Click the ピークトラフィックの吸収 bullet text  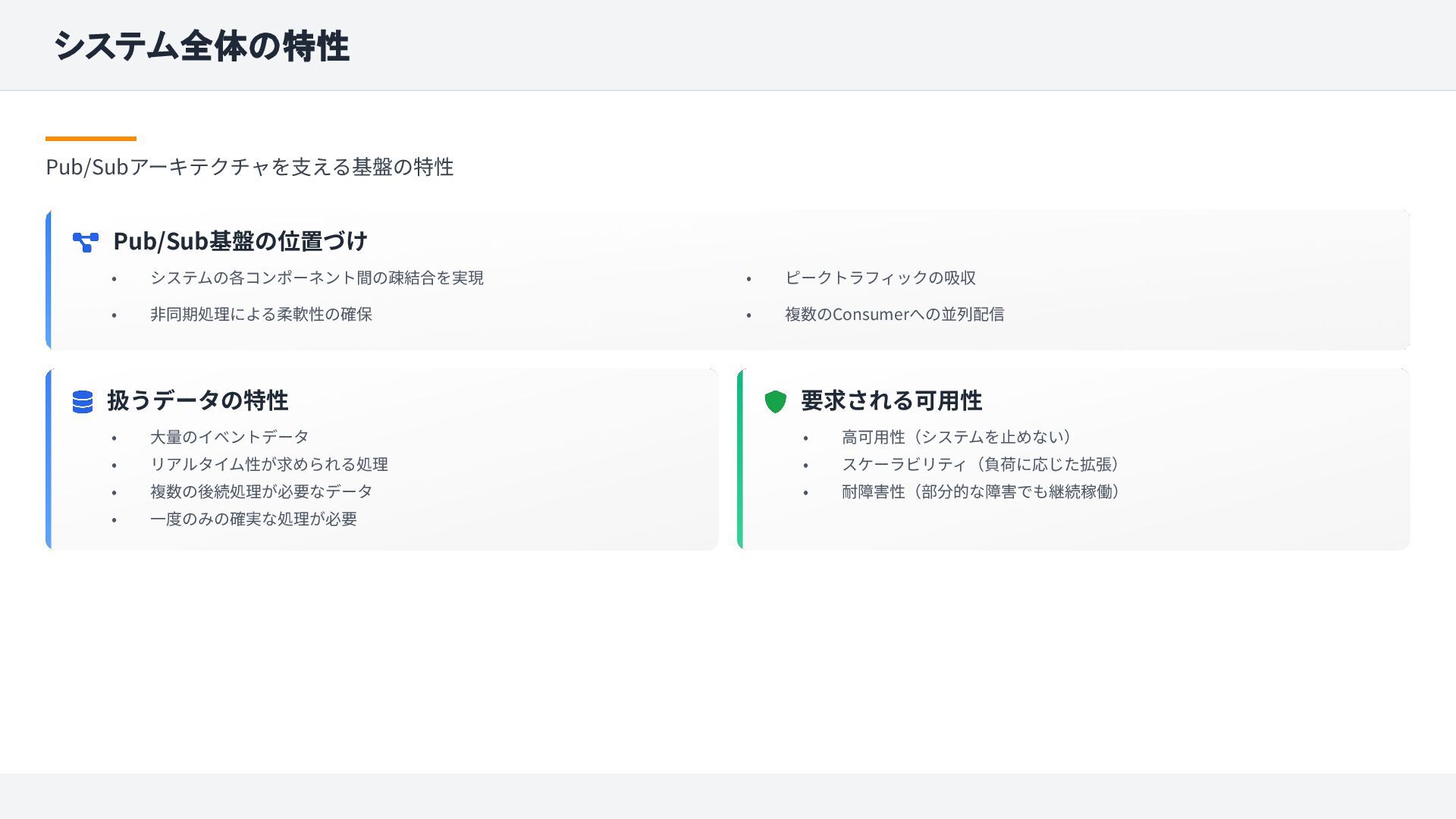pyautogui.click(x=880, y=278)
